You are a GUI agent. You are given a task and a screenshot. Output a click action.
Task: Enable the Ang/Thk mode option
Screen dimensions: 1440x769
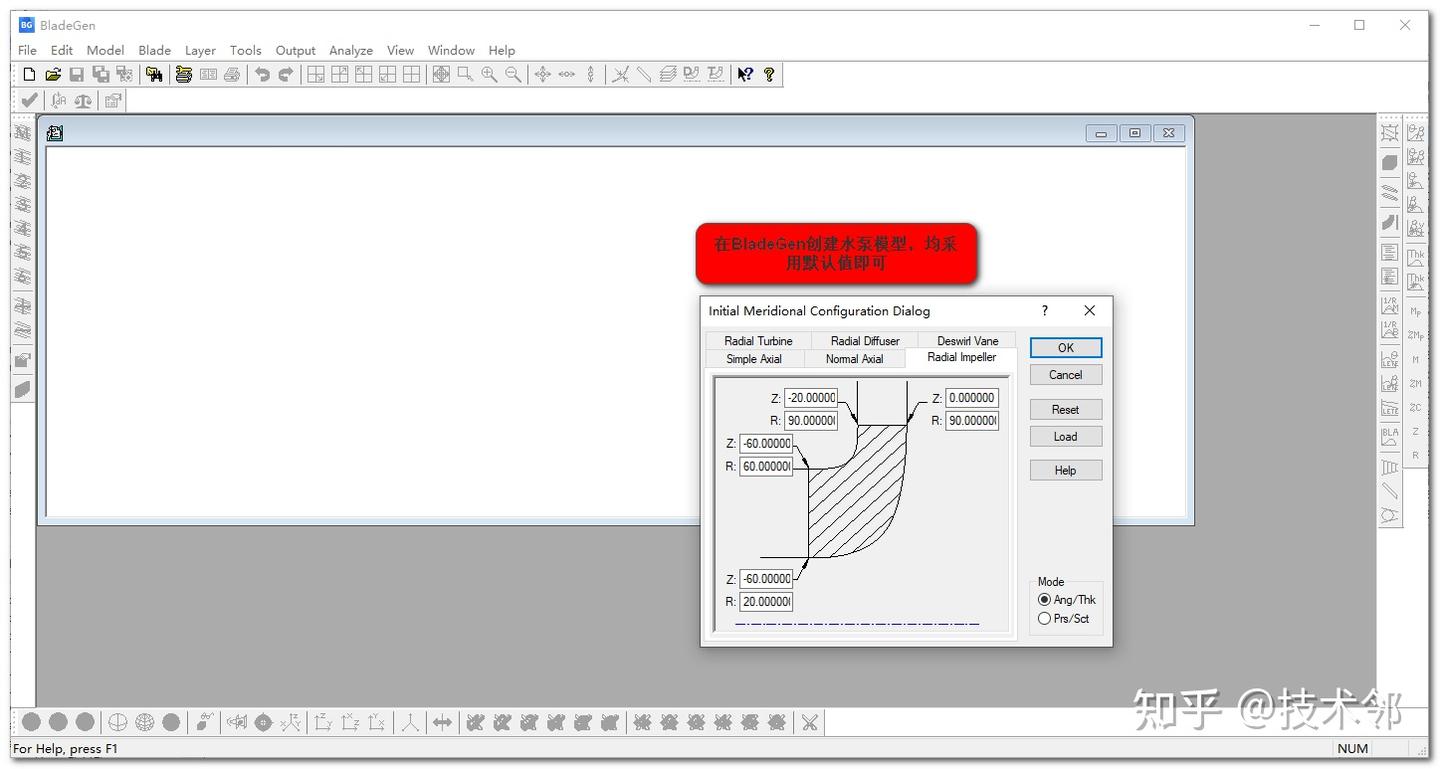click(1044, 600)
